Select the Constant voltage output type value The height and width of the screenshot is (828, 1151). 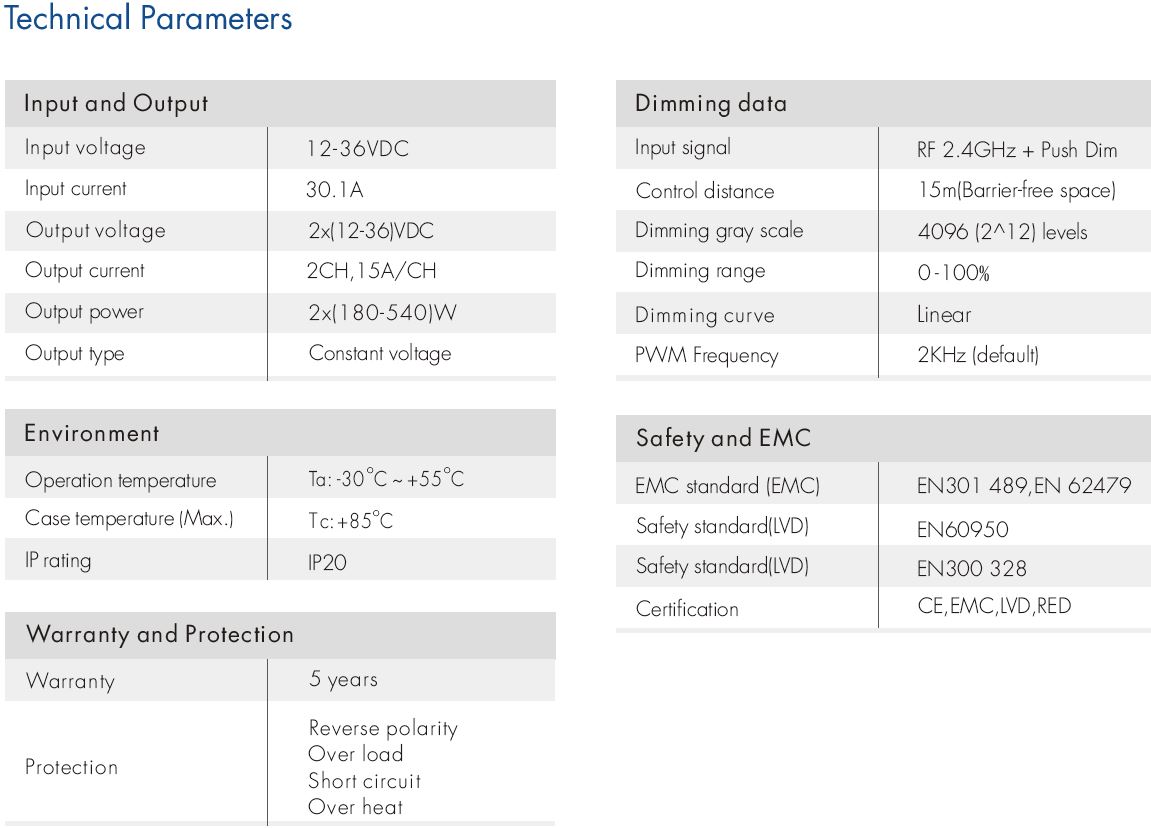[379, 353]
